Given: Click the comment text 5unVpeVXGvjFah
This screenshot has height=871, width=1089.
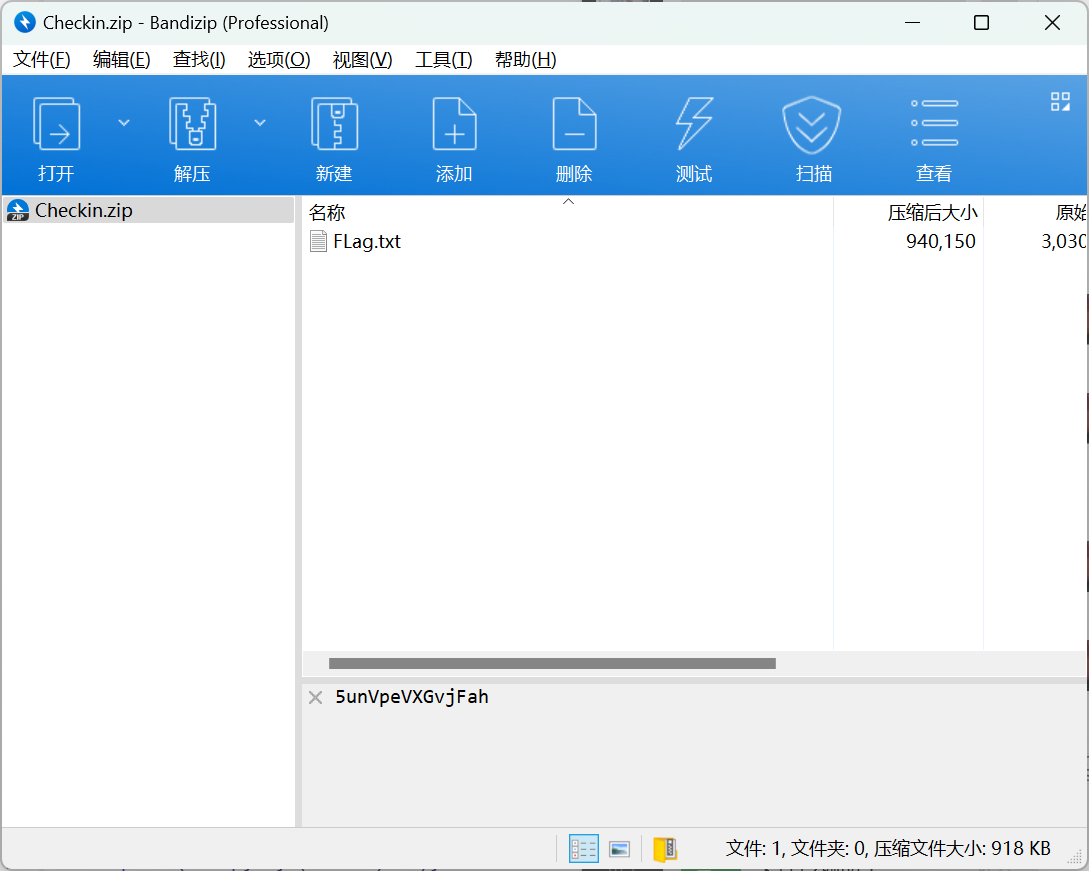Looking at the screenshot, I should click(x=412, y=697).
